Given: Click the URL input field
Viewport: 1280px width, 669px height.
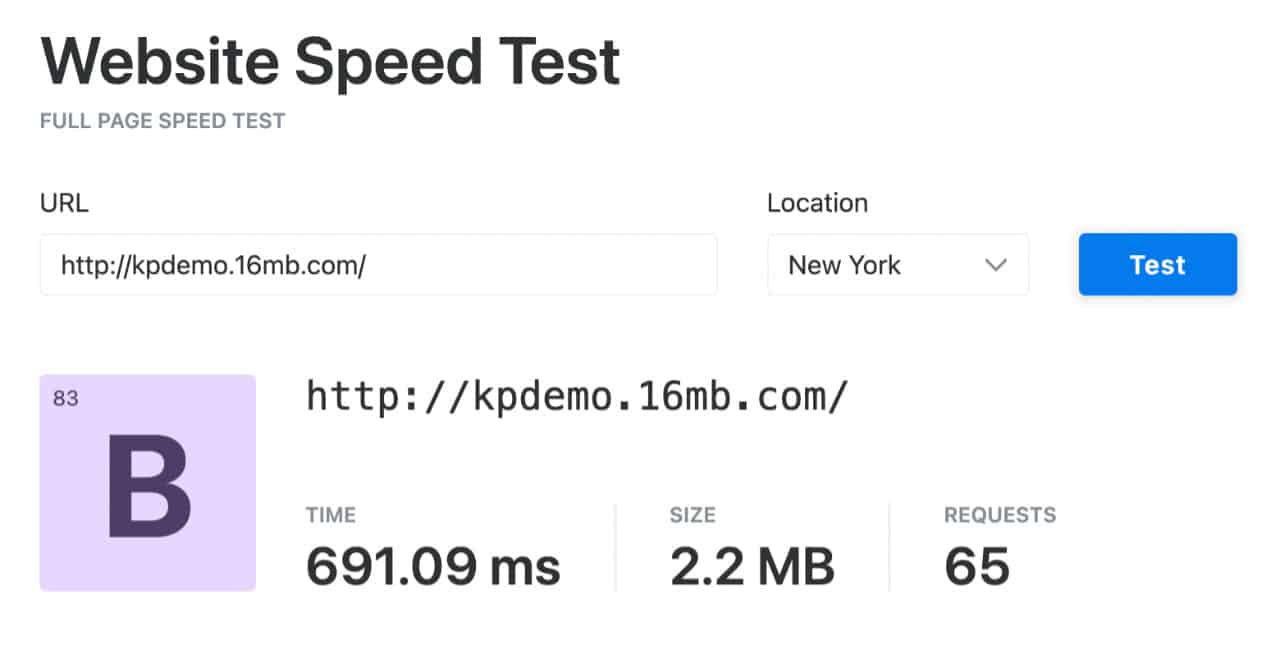Looking at the screenshot, I should tap(378, 265).
